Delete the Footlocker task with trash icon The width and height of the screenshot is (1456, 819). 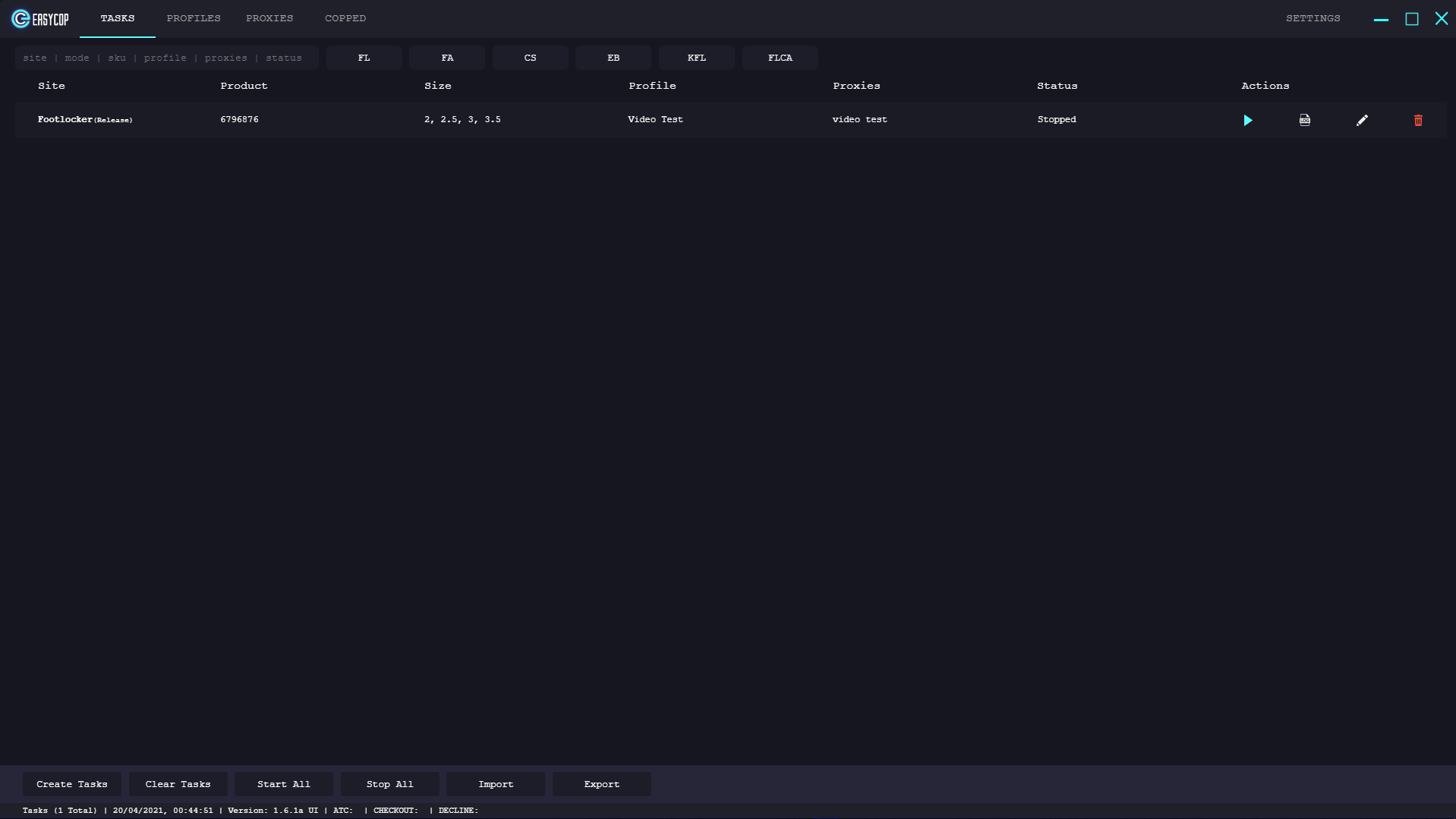1417,120
